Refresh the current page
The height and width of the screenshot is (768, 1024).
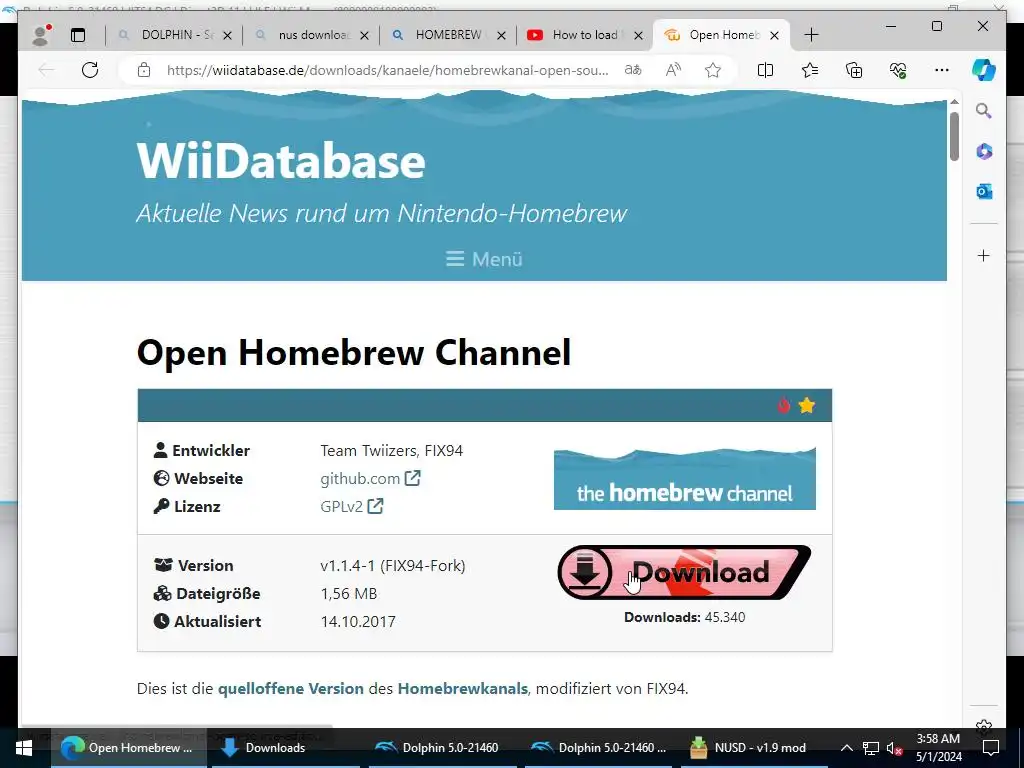(90, 70)
